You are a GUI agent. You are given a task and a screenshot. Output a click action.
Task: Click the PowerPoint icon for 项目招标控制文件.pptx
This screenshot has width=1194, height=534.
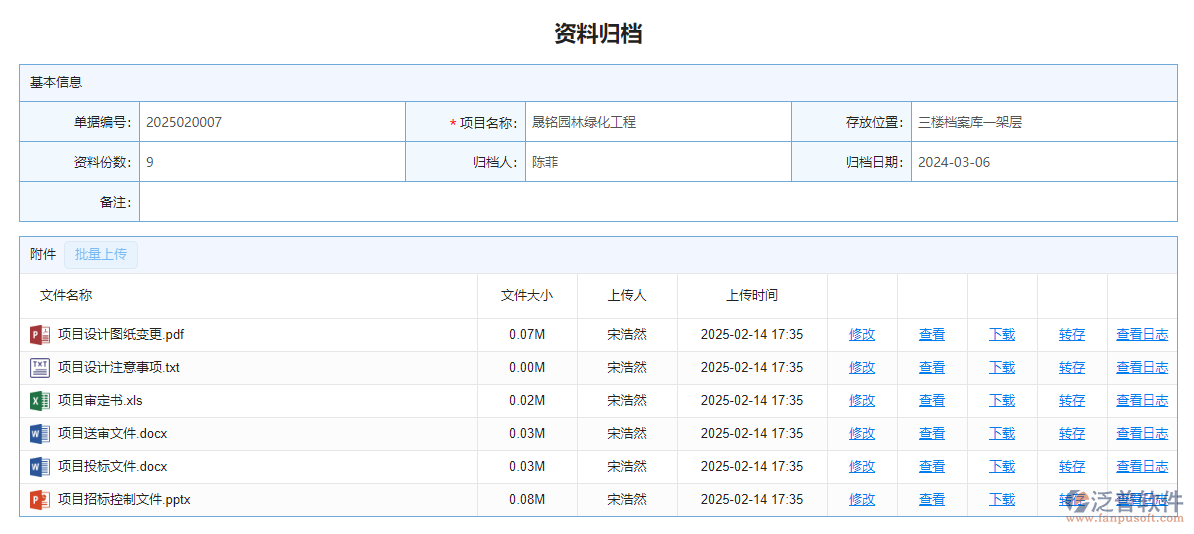39,500
